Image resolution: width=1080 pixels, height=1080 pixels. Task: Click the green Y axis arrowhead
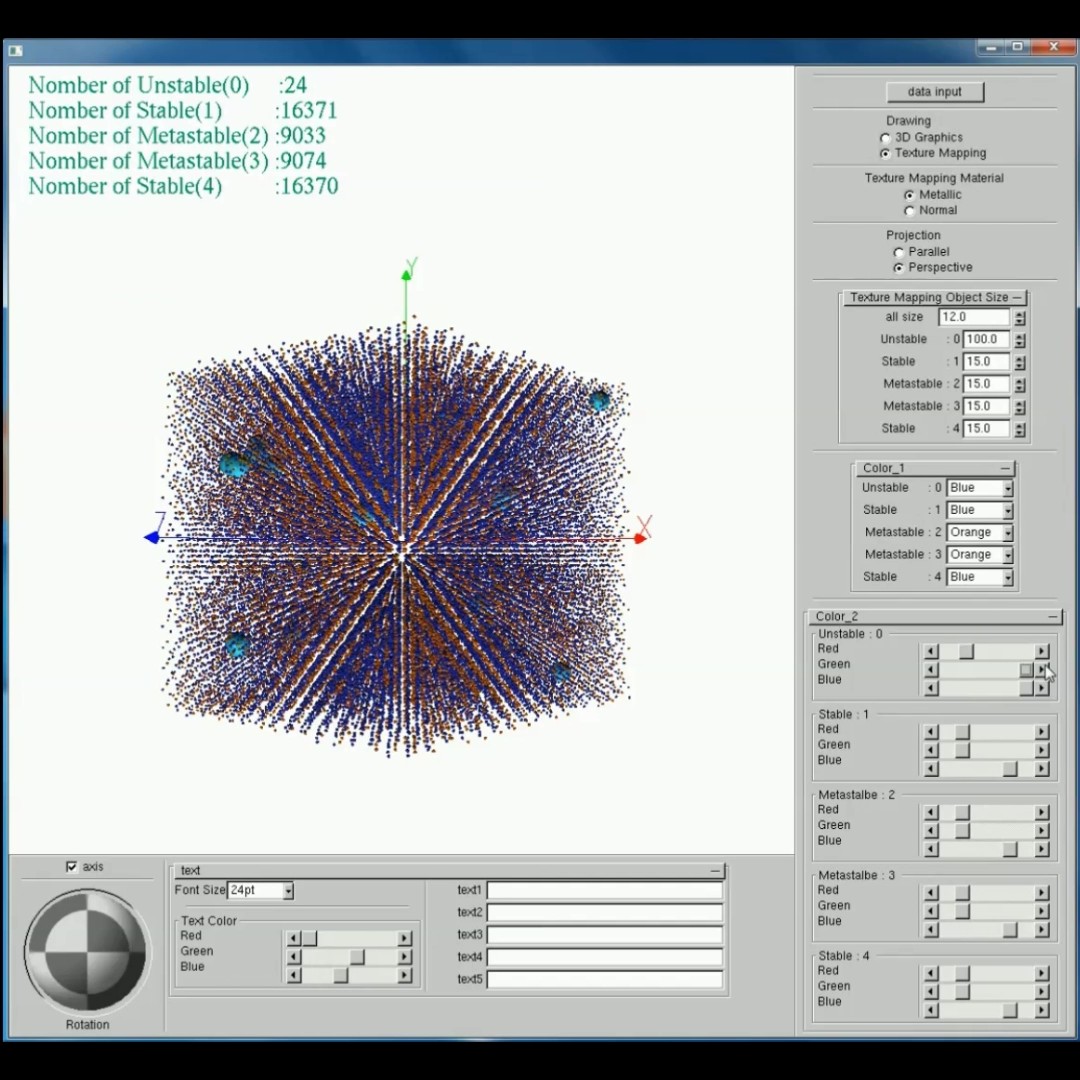(x=407, y=273)
